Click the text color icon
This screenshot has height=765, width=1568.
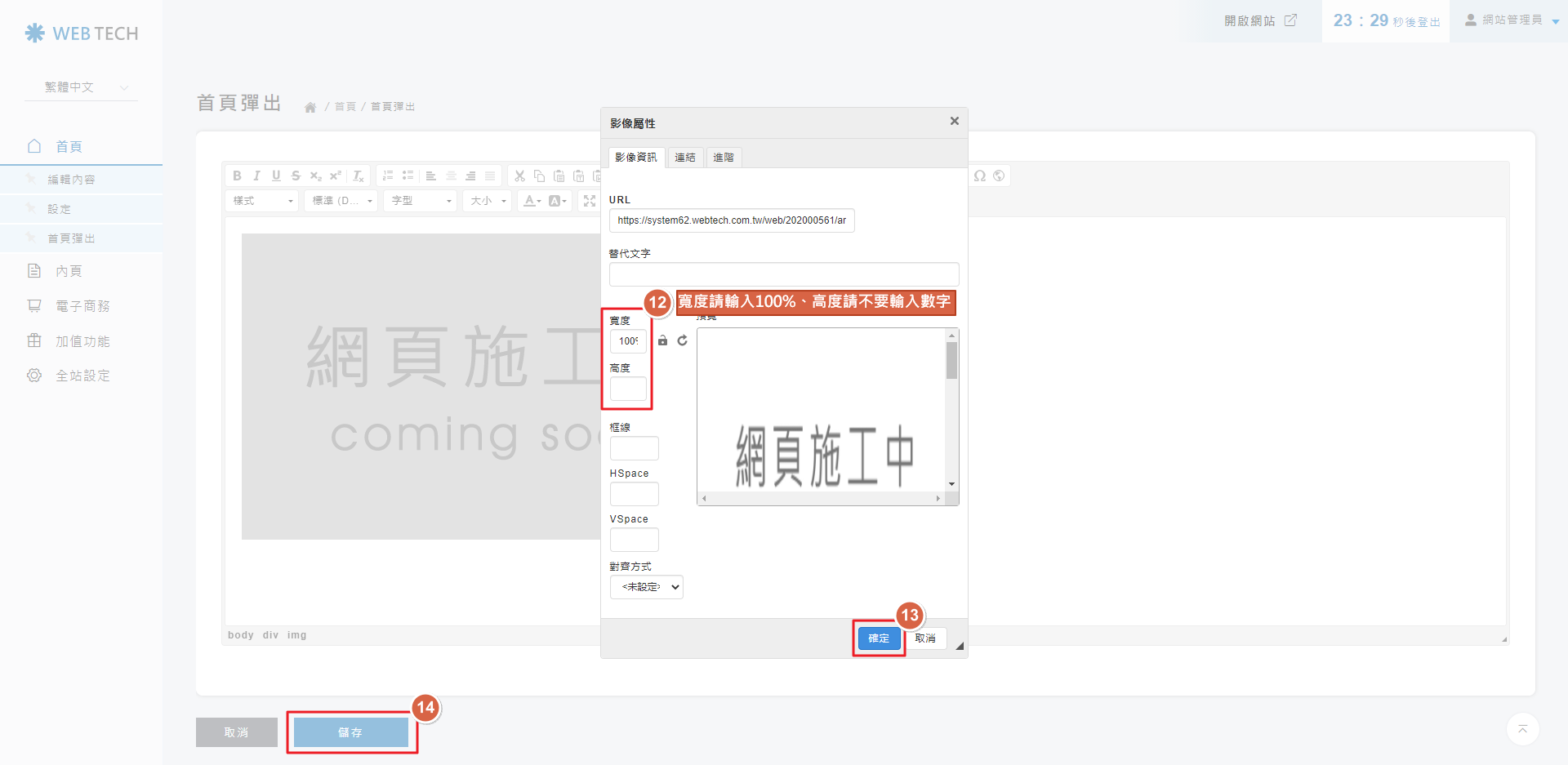532,201
